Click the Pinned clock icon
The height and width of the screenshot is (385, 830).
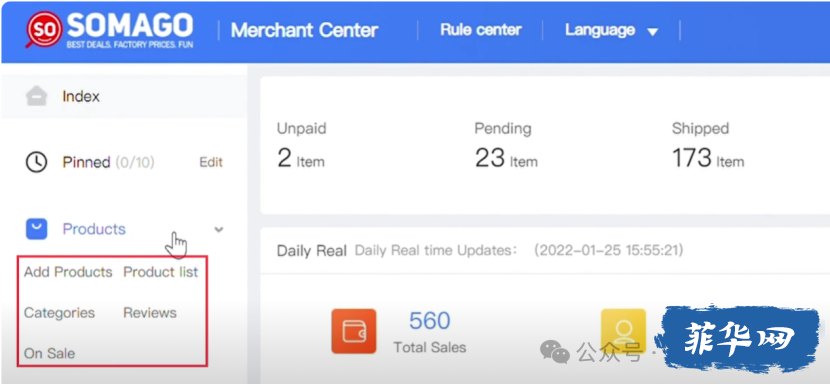pos(37,162)
